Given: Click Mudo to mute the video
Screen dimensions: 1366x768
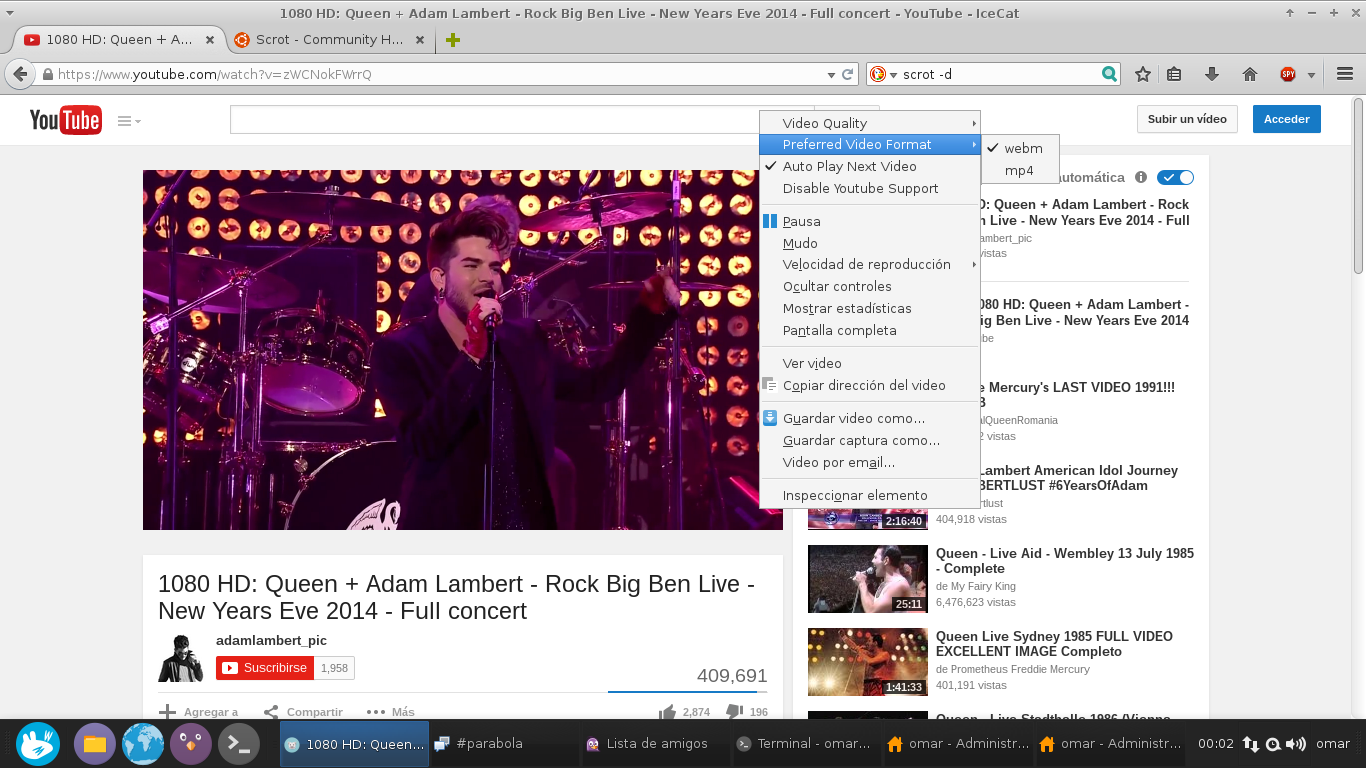Looking at the screenshot, I should [x=869, y=243].
